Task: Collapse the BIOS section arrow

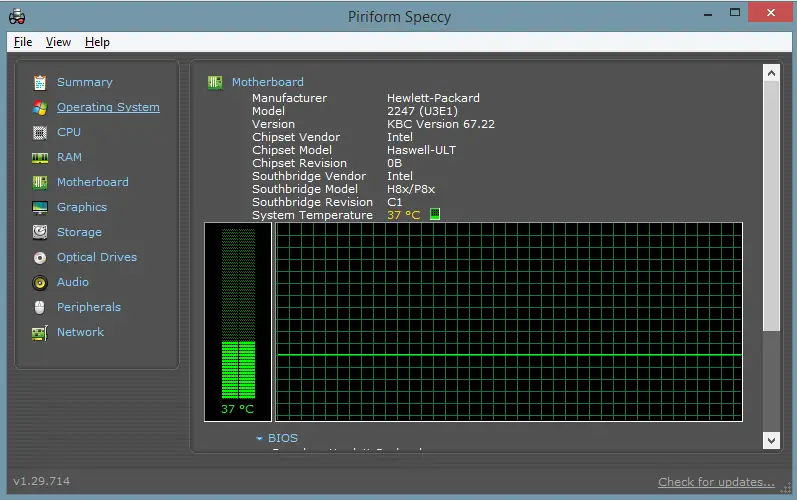Action: (x=259, y=438)
